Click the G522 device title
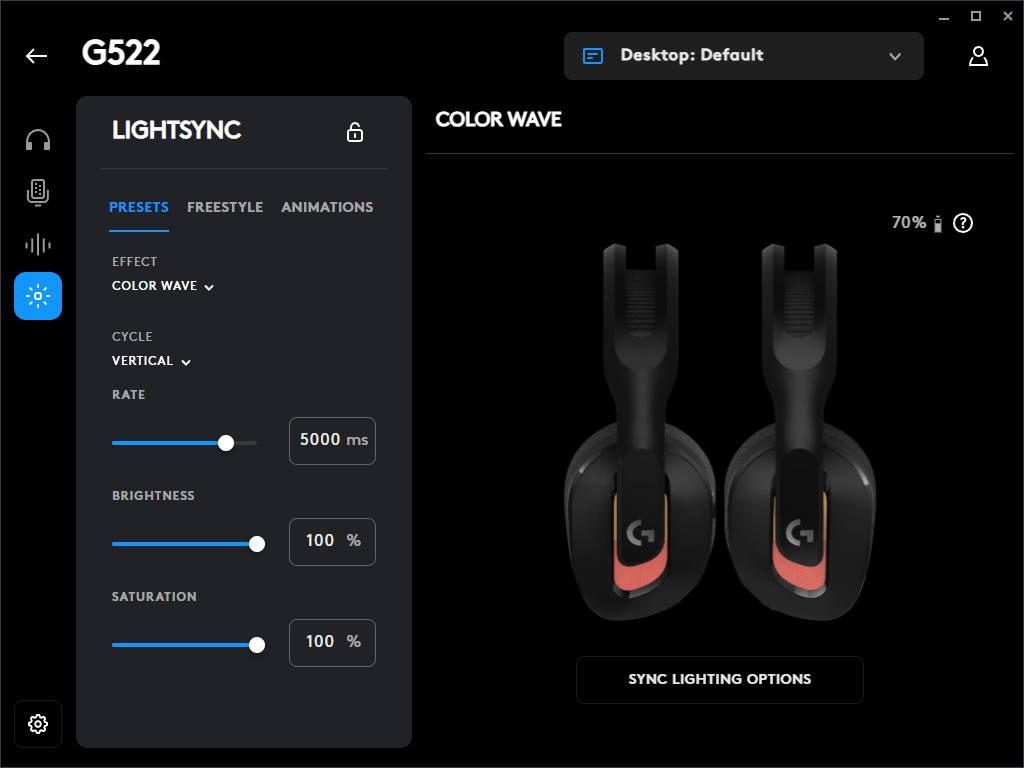 (x=121, y=53)
